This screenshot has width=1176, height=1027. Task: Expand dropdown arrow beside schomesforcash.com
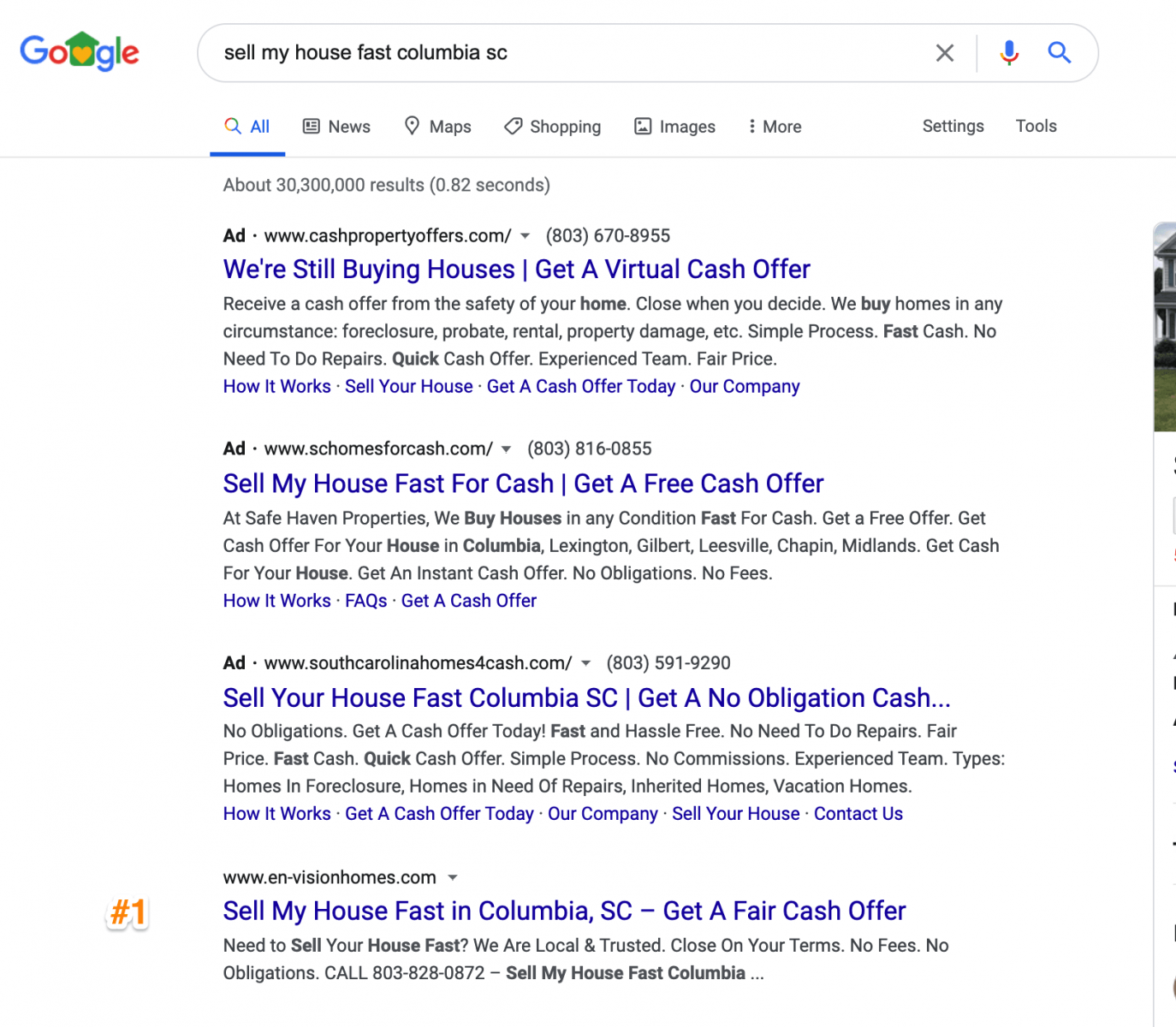coord(506,449)
